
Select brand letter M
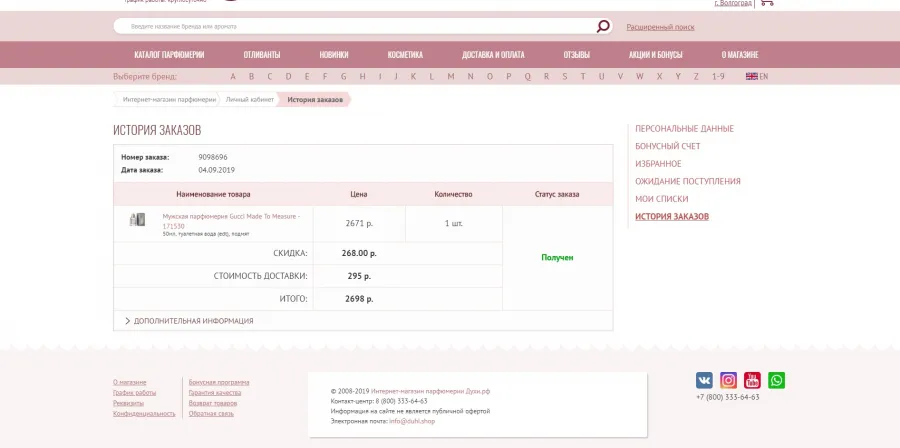point(451,76)
